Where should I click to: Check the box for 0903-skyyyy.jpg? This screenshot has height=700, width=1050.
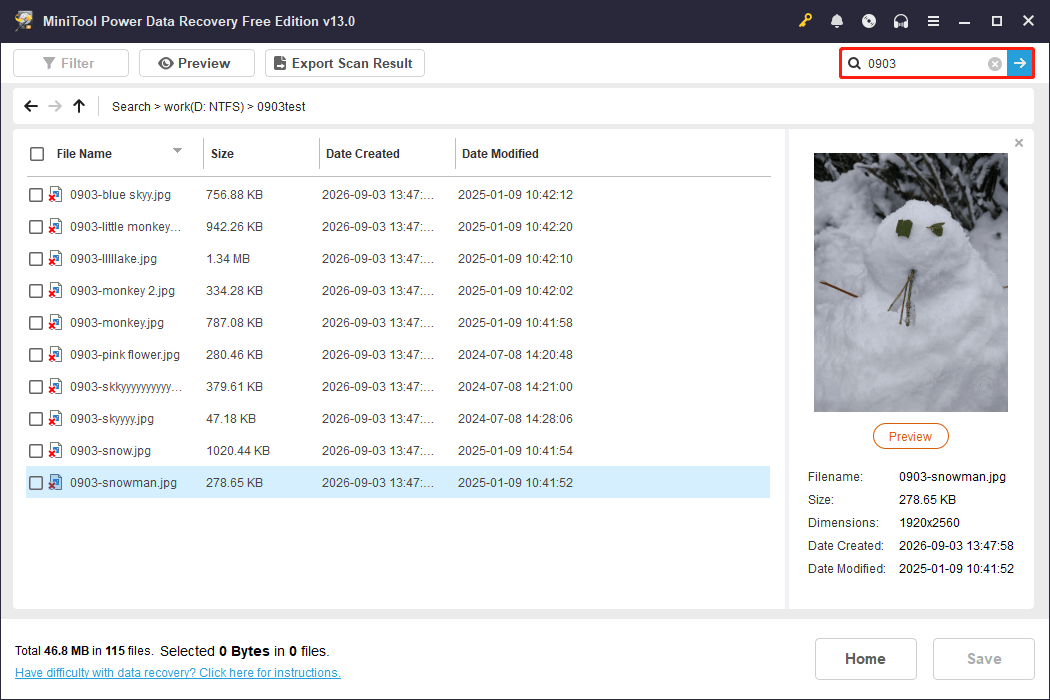click(x=36, y=419)
